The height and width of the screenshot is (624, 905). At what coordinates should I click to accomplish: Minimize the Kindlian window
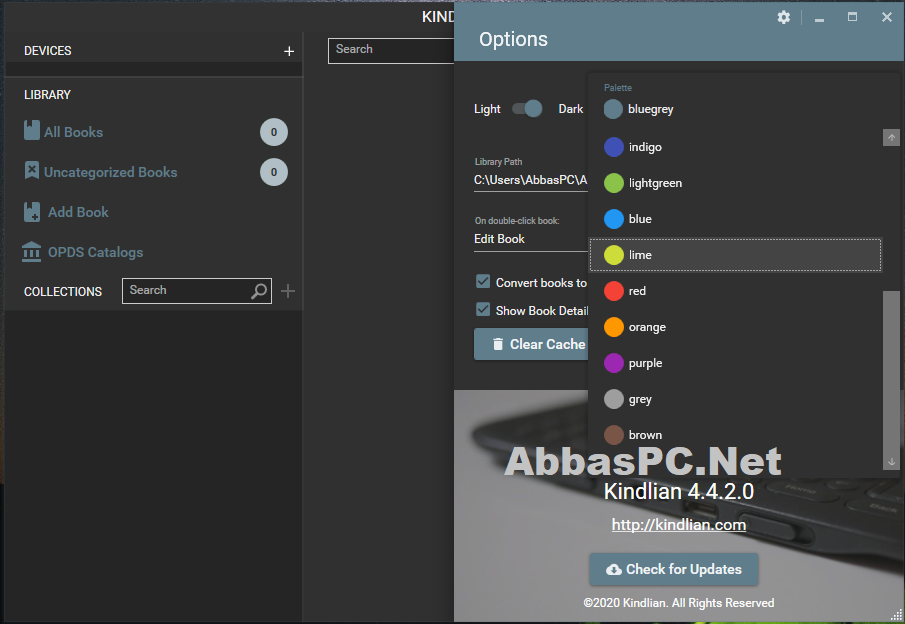click(x=819, y=18)
